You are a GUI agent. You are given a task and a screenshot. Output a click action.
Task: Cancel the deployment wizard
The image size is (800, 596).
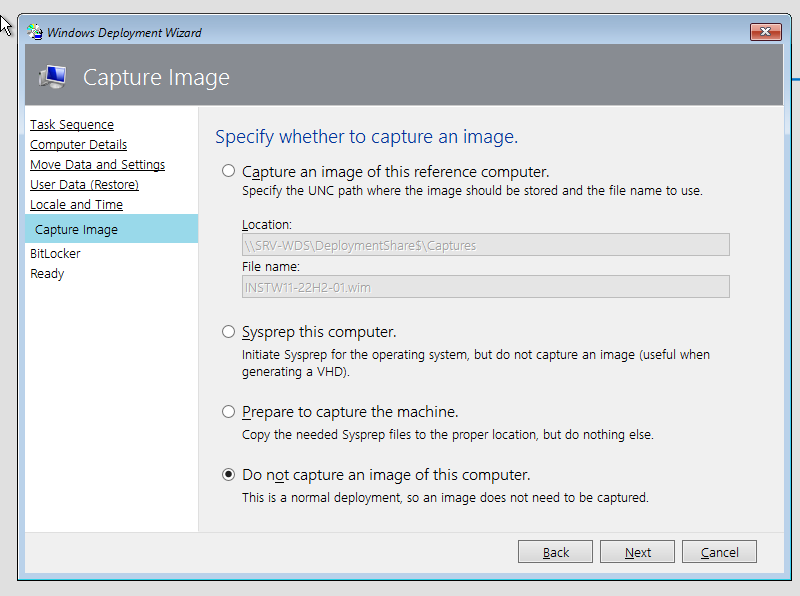tap(719, 551)
